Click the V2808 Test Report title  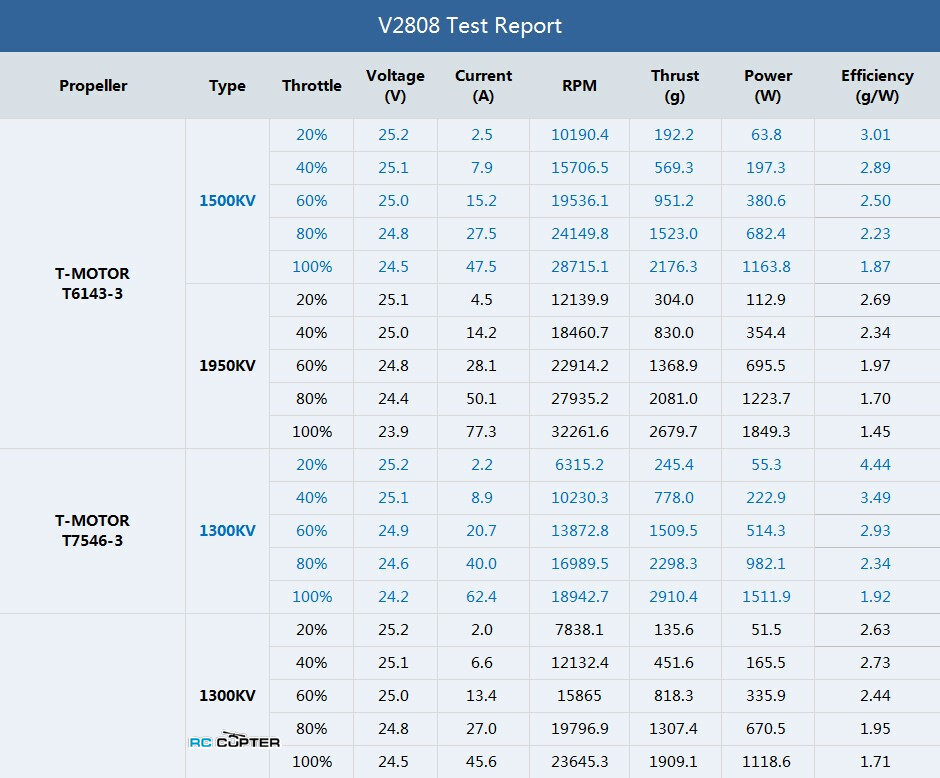click(470, 26)
